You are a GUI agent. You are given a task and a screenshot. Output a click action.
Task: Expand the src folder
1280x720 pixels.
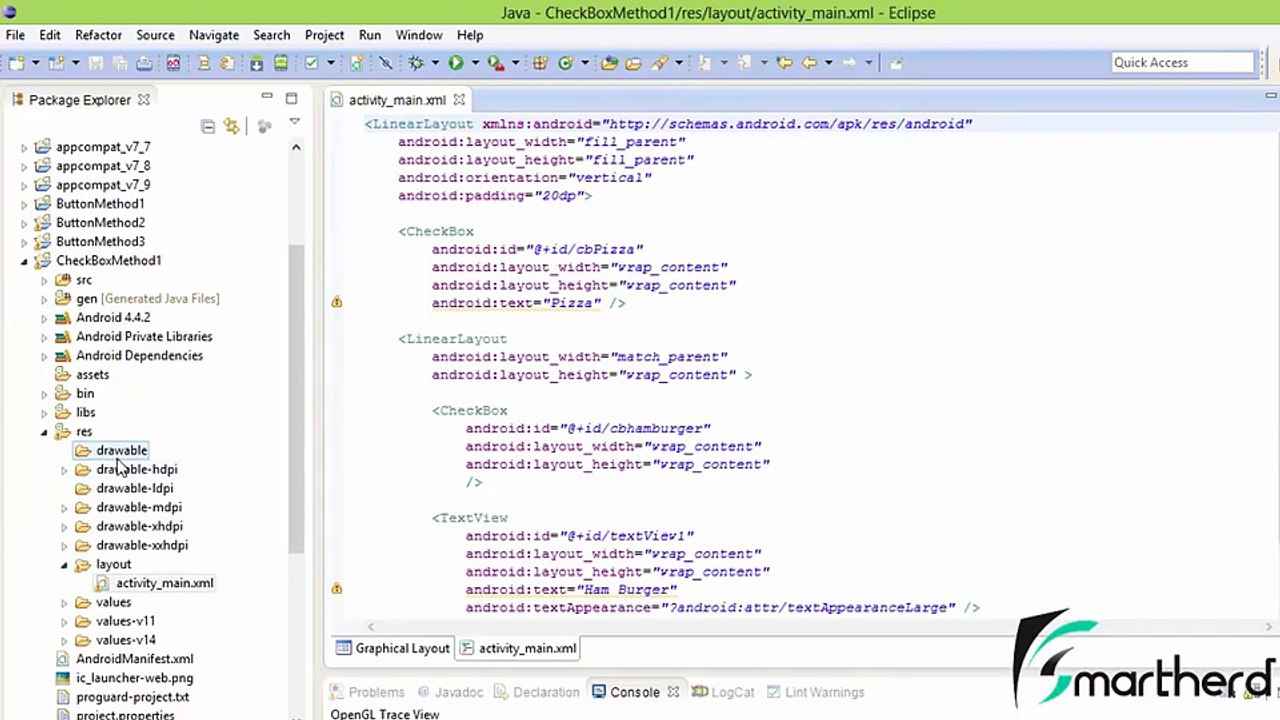[44, 280]
